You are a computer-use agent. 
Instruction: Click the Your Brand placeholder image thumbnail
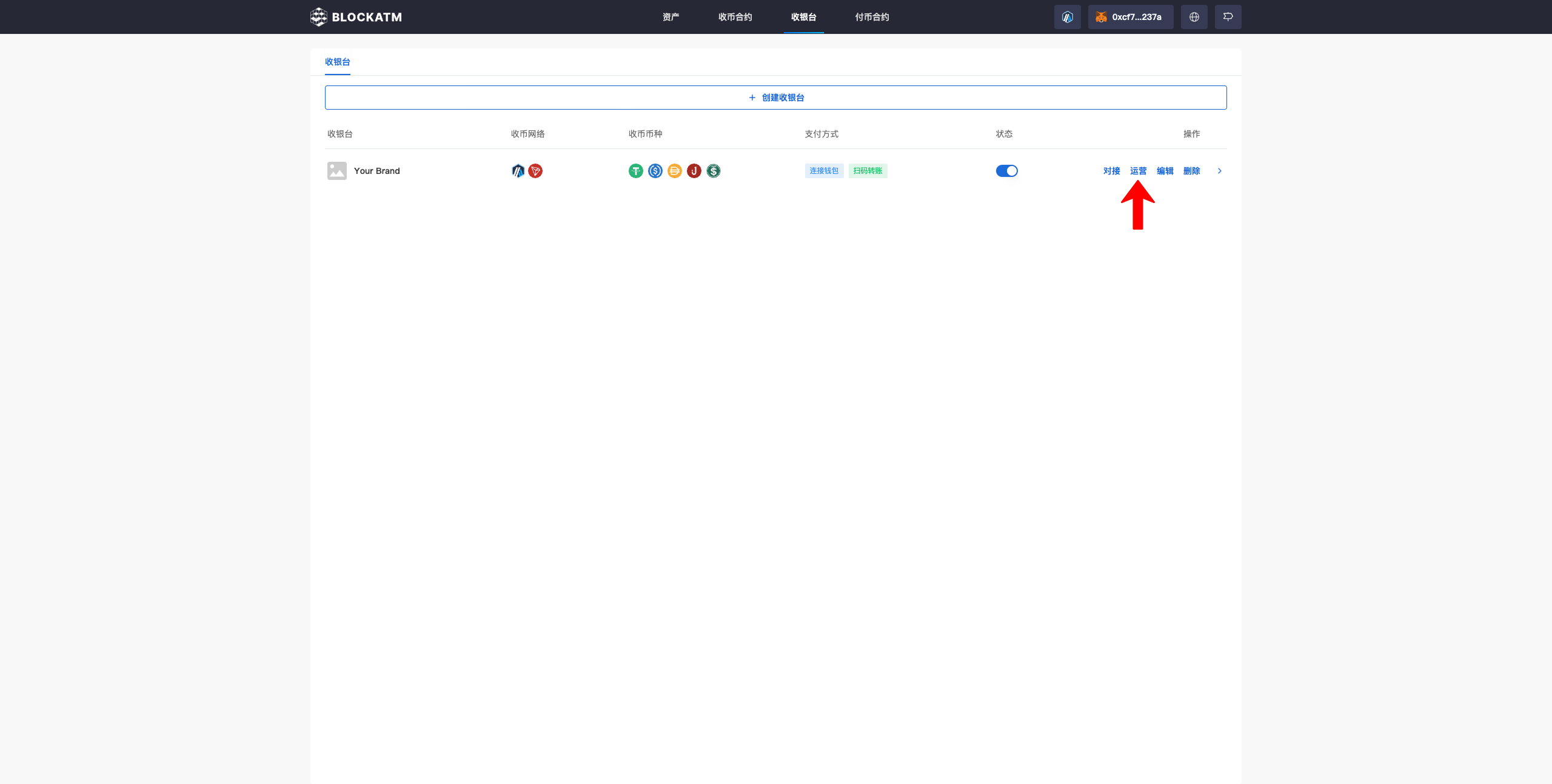pyautogui.click(x=337, y=171)
